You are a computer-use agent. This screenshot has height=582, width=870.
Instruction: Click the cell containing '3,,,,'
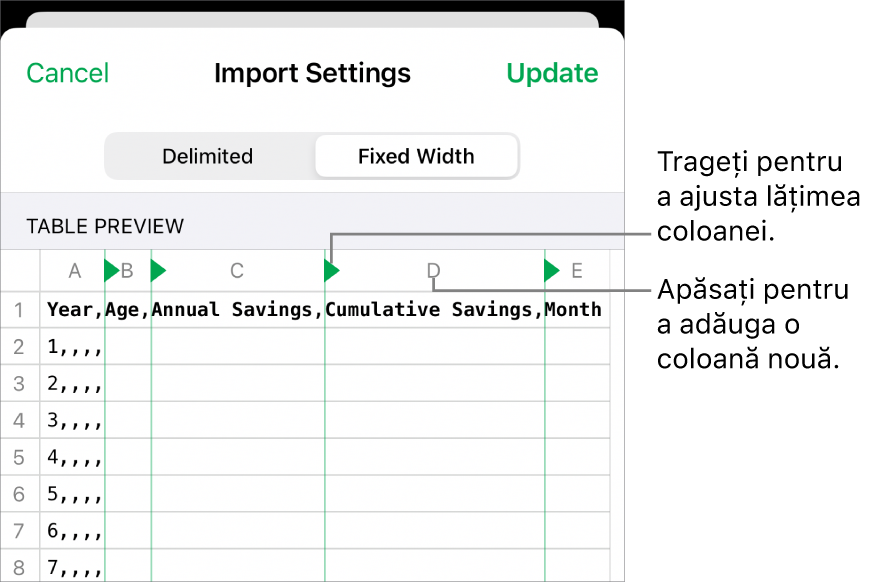(x=73, y=421)
